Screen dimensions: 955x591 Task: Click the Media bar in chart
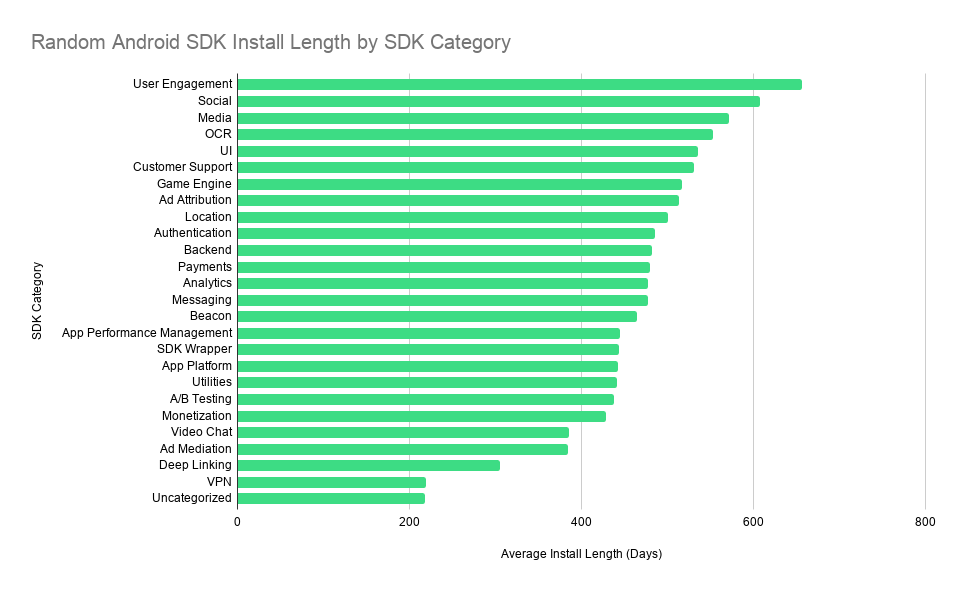pyautogui.click(x=483, y=118)
